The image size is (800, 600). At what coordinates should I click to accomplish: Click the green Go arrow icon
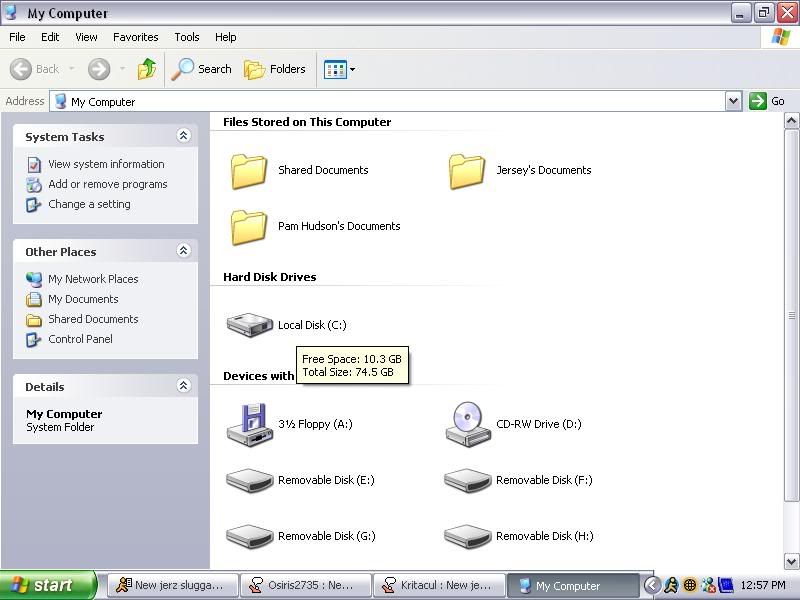758,101
